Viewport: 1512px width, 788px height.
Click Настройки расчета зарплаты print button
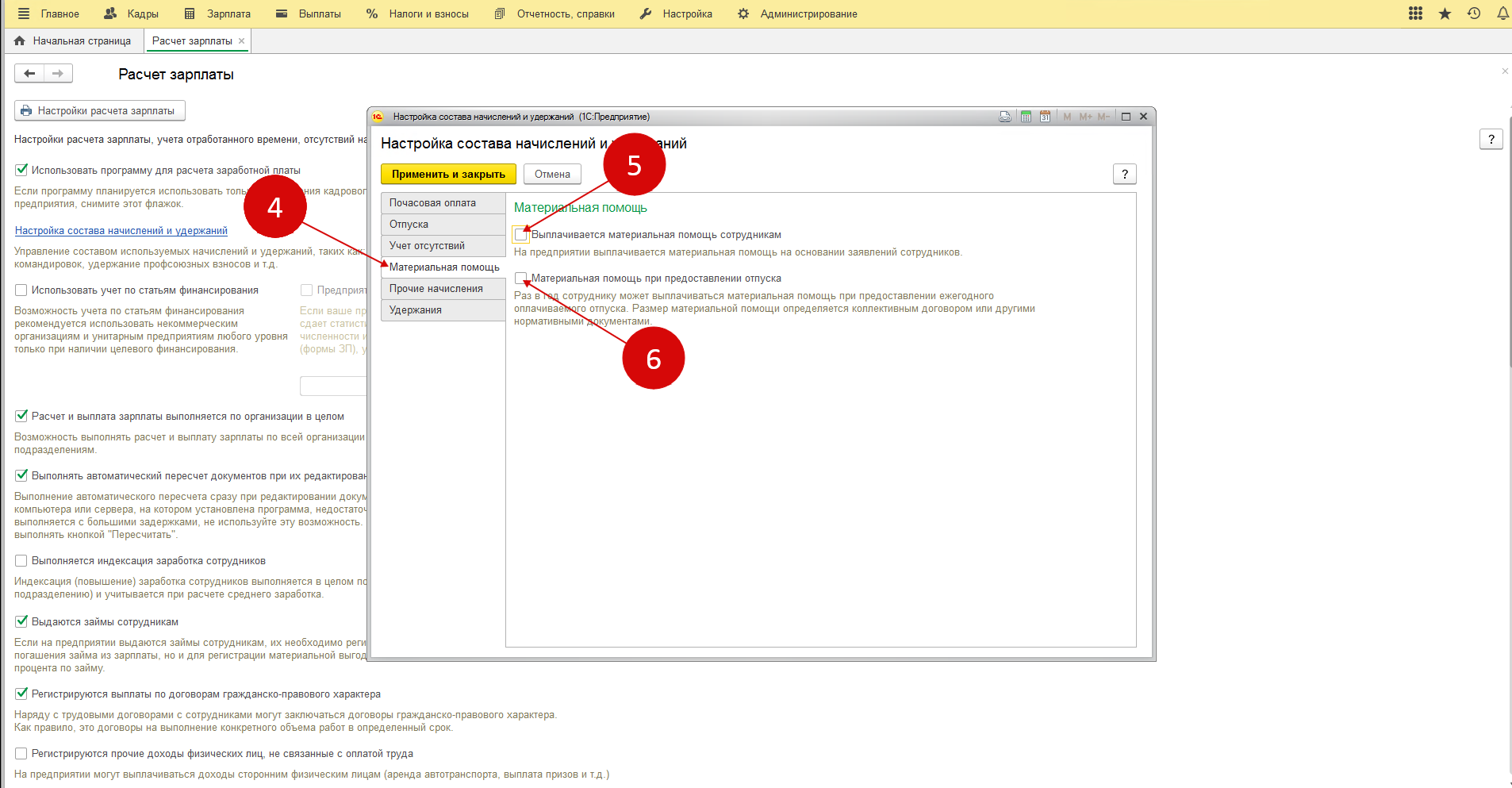pos(100,110)
